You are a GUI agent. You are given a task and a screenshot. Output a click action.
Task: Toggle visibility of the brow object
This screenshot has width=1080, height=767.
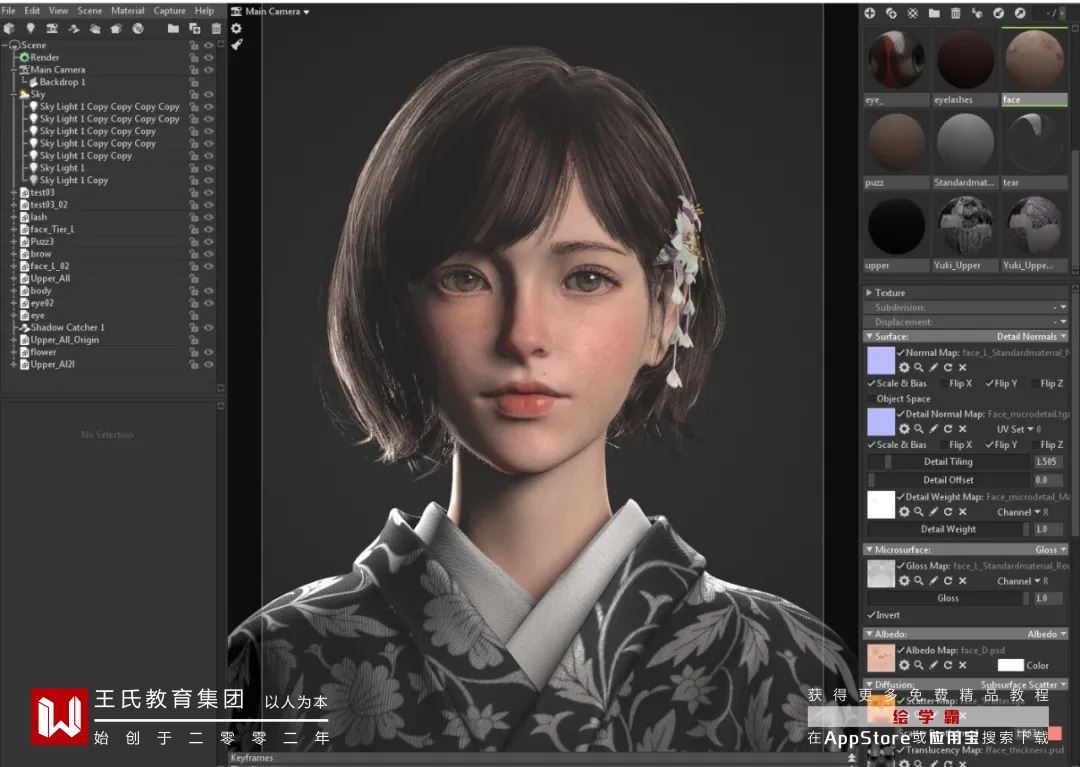pos(209,254)
